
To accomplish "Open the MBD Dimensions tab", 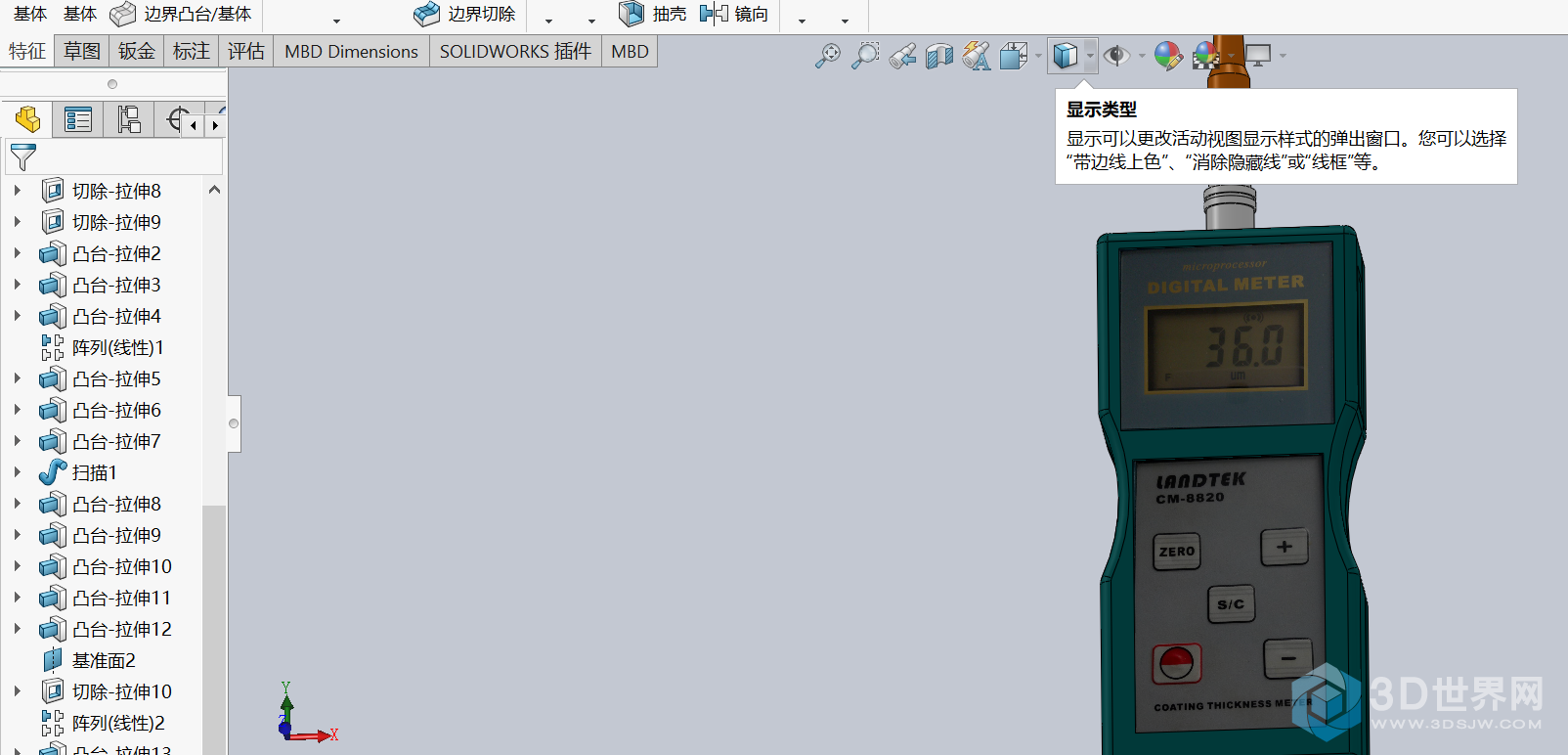I will [351, 51].
